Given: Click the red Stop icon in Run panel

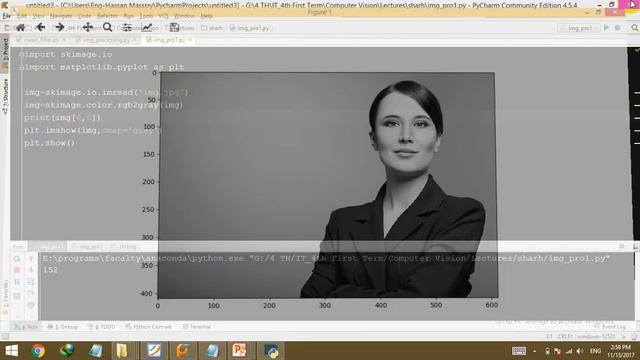Looking at the screenshot, I should (x=17, y=270).
